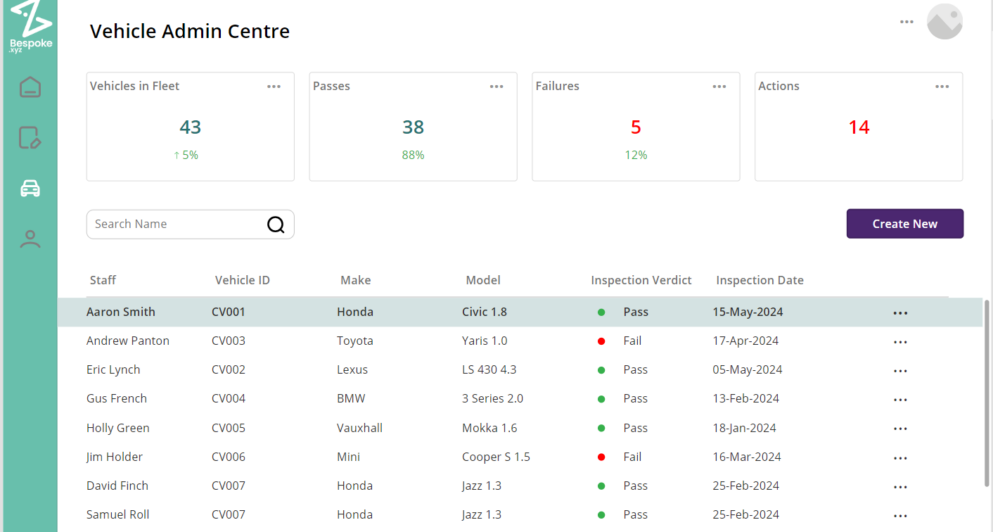Viewport: 993px width, 532px height.
Task: Click the BMW make cell
Action: [x=351, y=398]
